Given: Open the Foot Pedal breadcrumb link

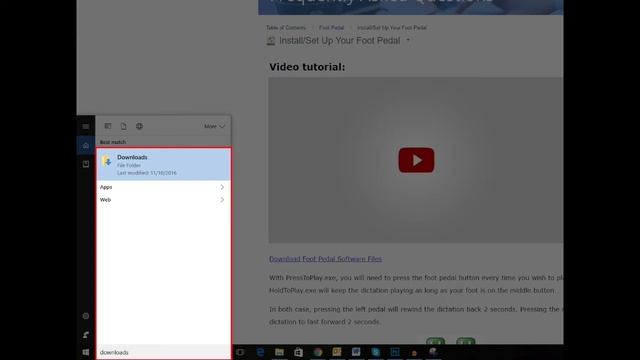Looking at the screenshot, I should 331,28.
